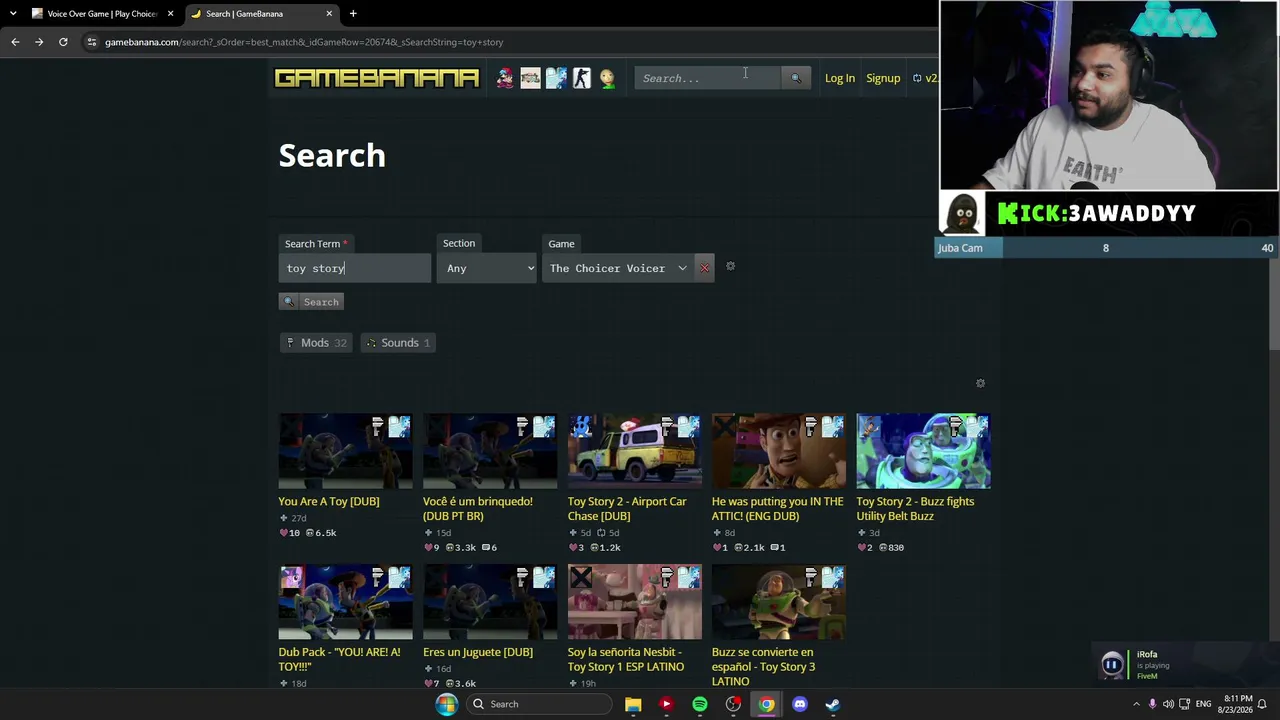Screen dimensions: 1280x720
Task: Open Steam from the taskbar
Action: [x=832, y=704]
